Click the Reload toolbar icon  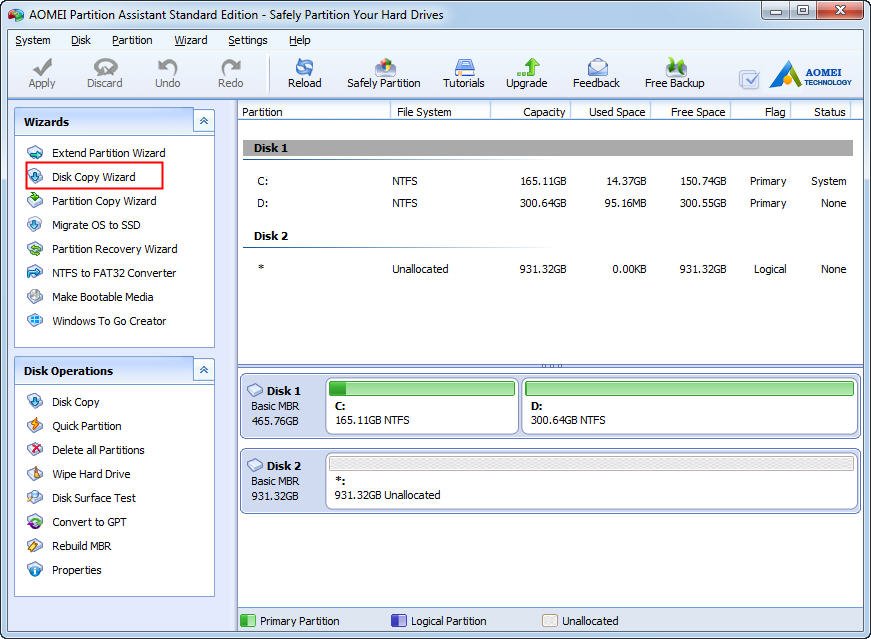304,72
